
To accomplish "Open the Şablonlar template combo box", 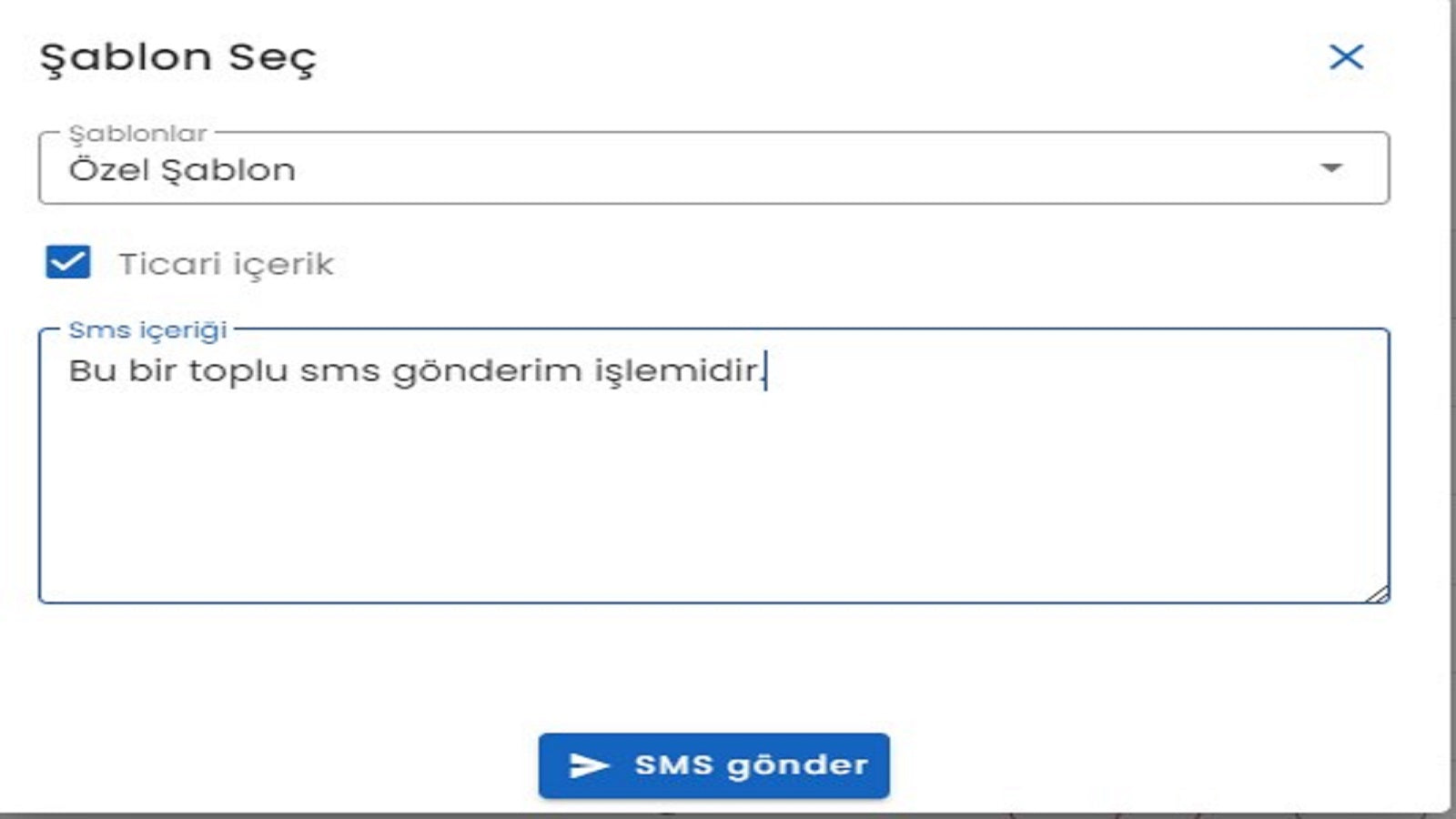I will pyautogui.click(x=714, y=168).
